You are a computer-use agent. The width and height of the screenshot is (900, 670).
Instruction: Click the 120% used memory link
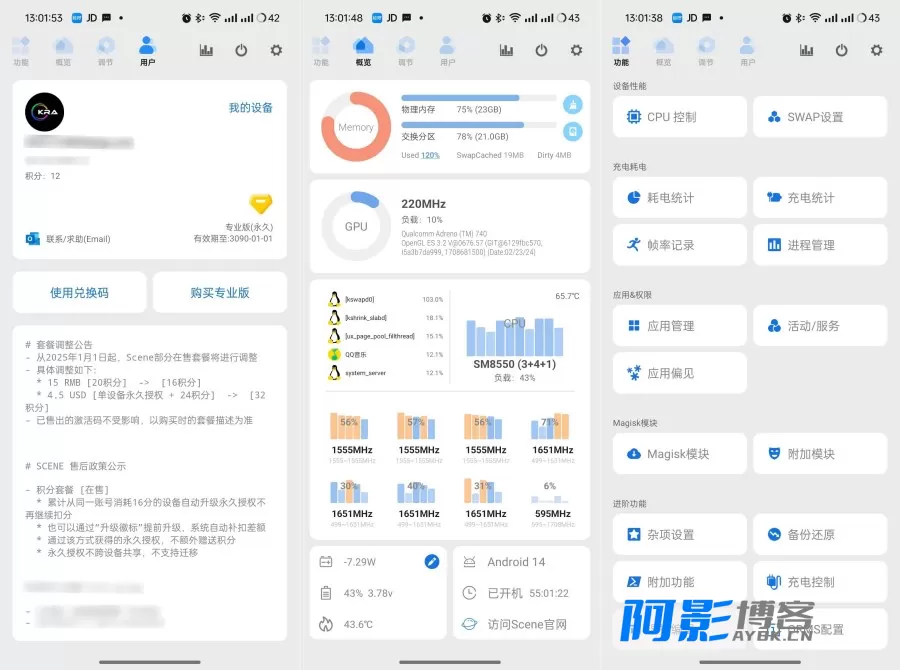point(430,155)
